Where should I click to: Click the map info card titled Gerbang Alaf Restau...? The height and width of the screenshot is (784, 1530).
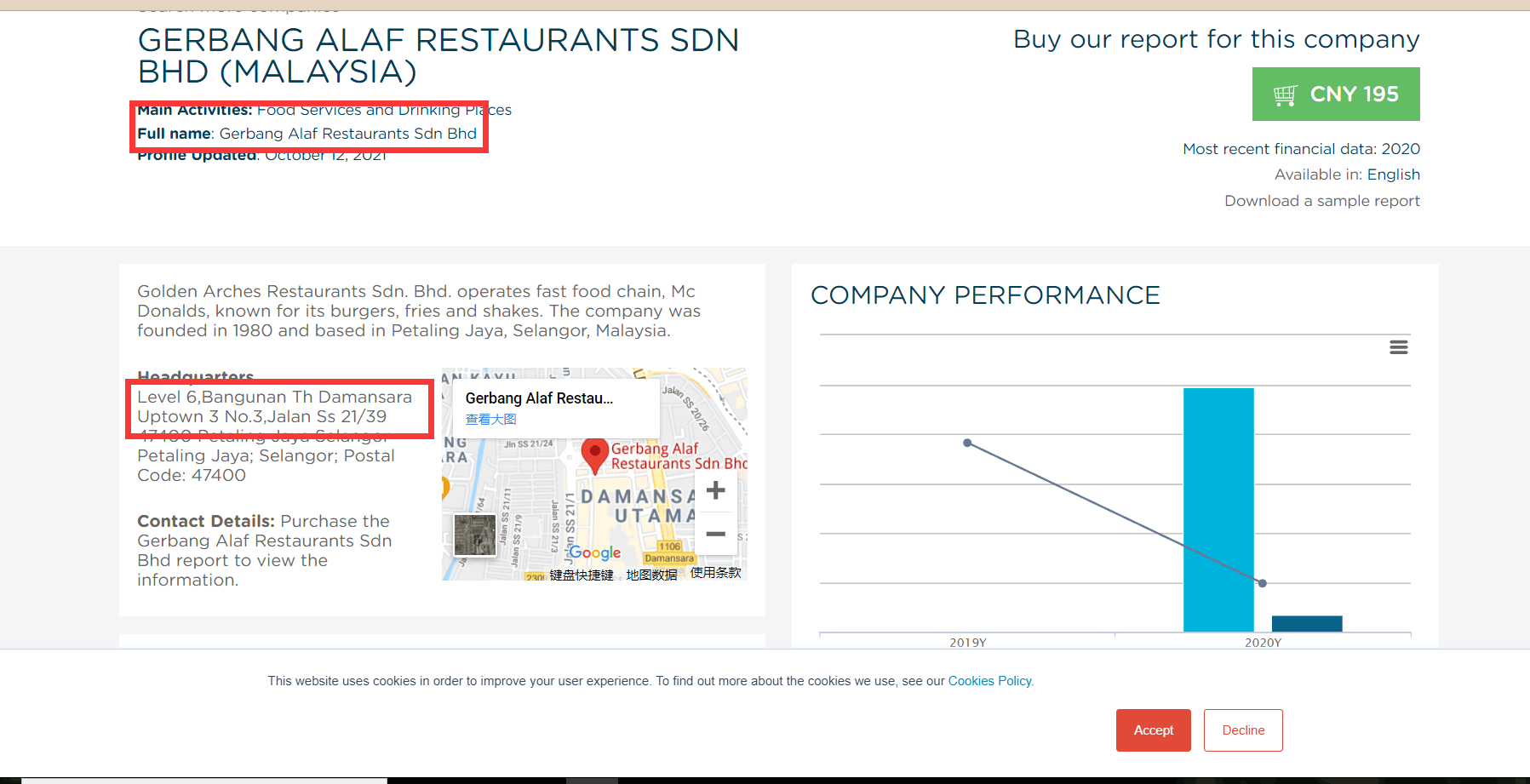point(556,408)
